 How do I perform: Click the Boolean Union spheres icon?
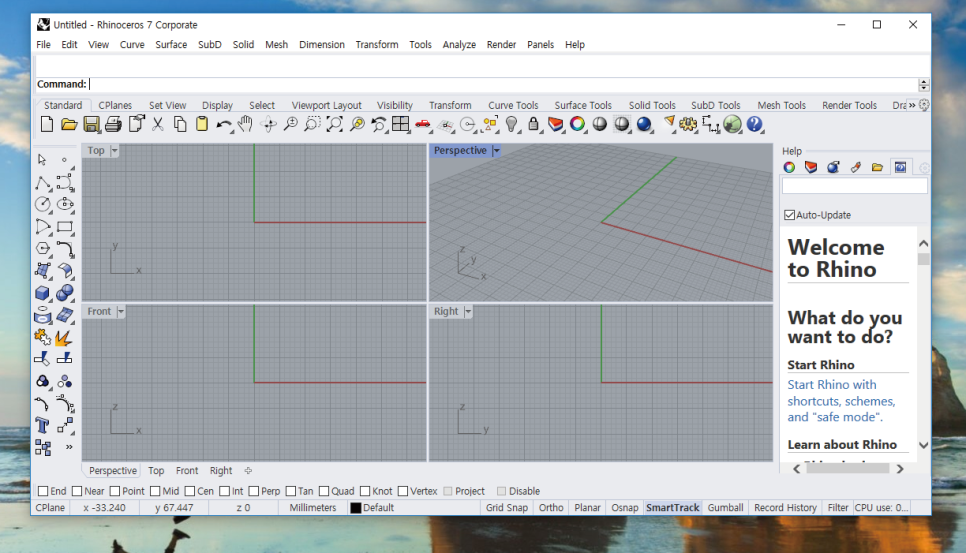tap(65, 293)
